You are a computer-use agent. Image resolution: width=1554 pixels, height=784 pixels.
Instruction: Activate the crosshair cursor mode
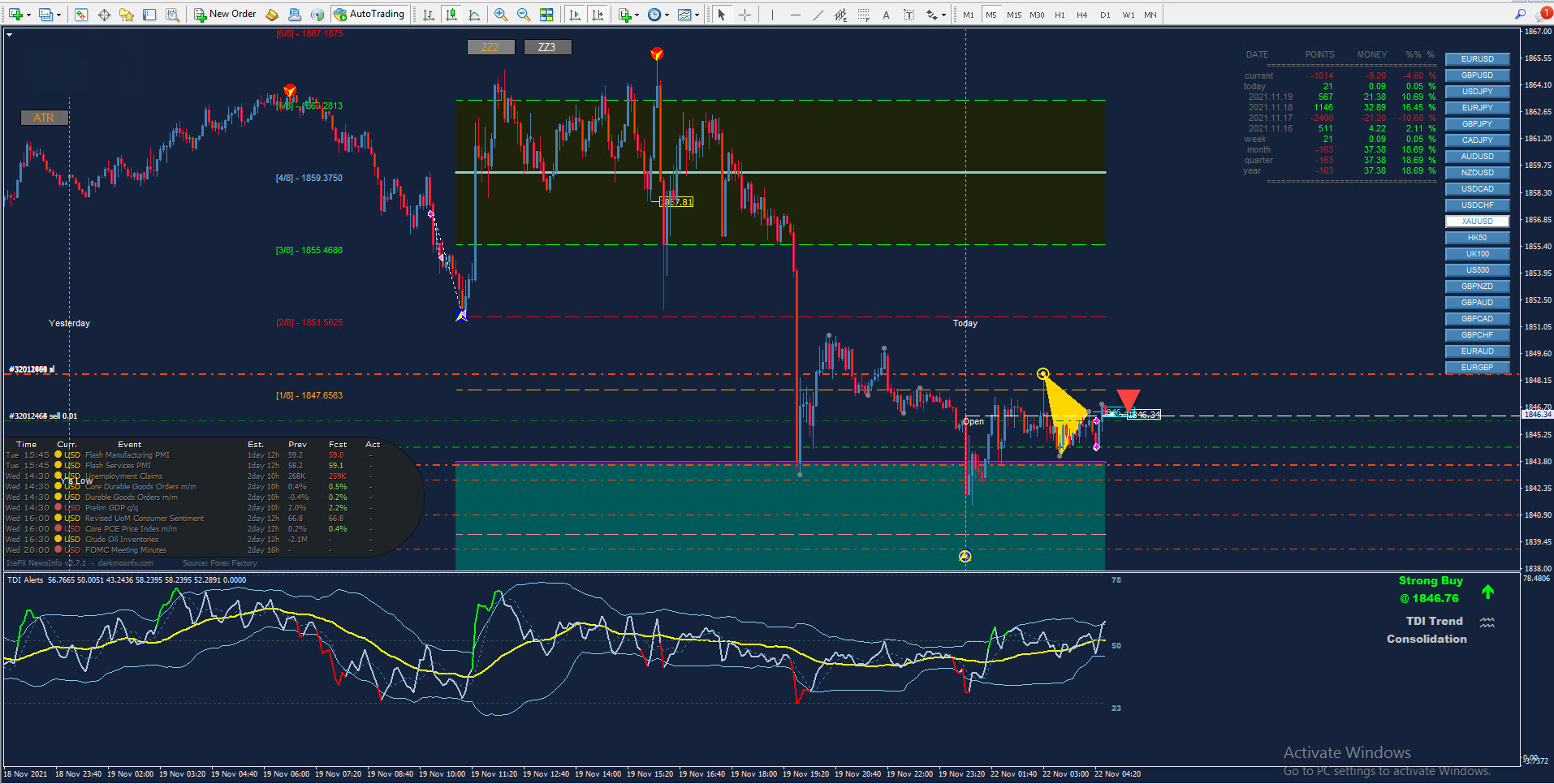pyautogui.click(x=744, y=15)
